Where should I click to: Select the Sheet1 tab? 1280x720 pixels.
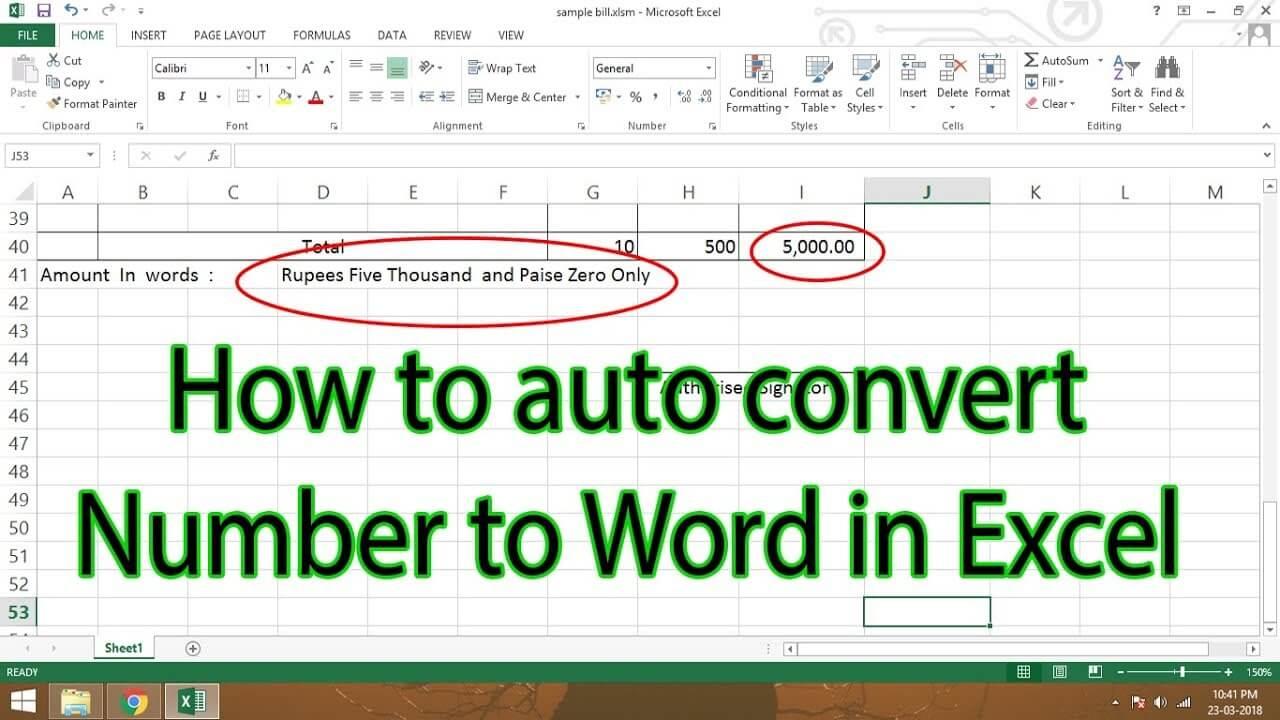[x=123, y=647]
